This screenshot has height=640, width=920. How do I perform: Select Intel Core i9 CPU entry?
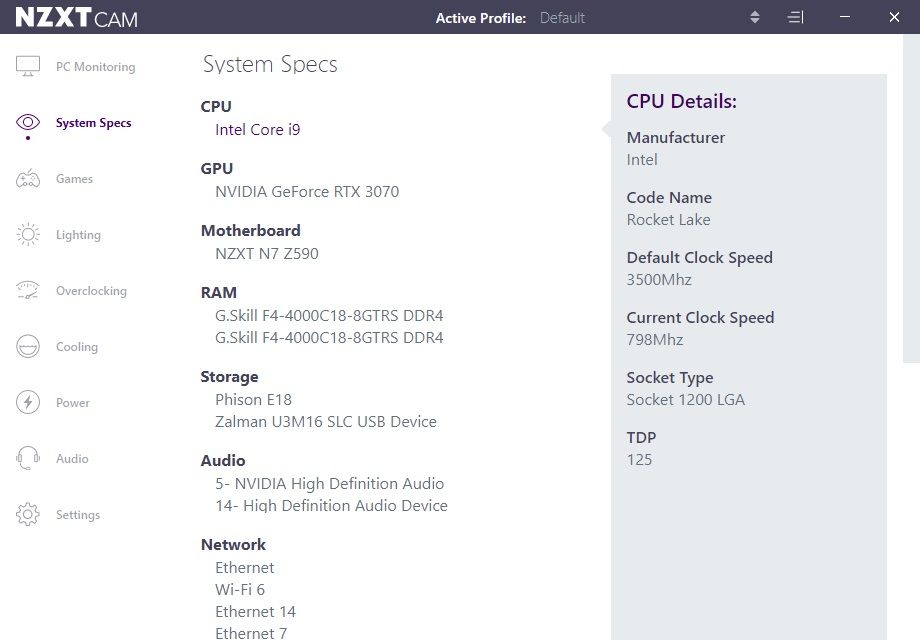pyautogui.click(x=258, y=130)
